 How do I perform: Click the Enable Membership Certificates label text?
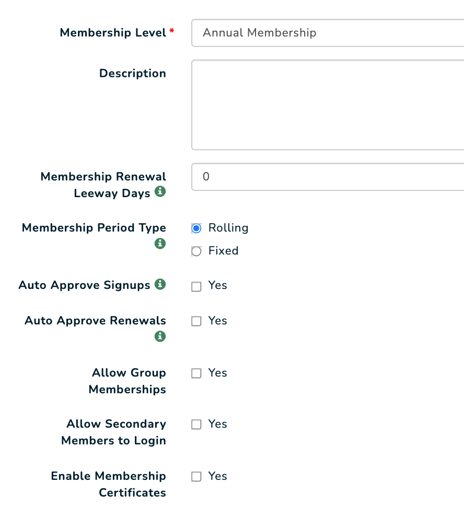tap(108, 484)
